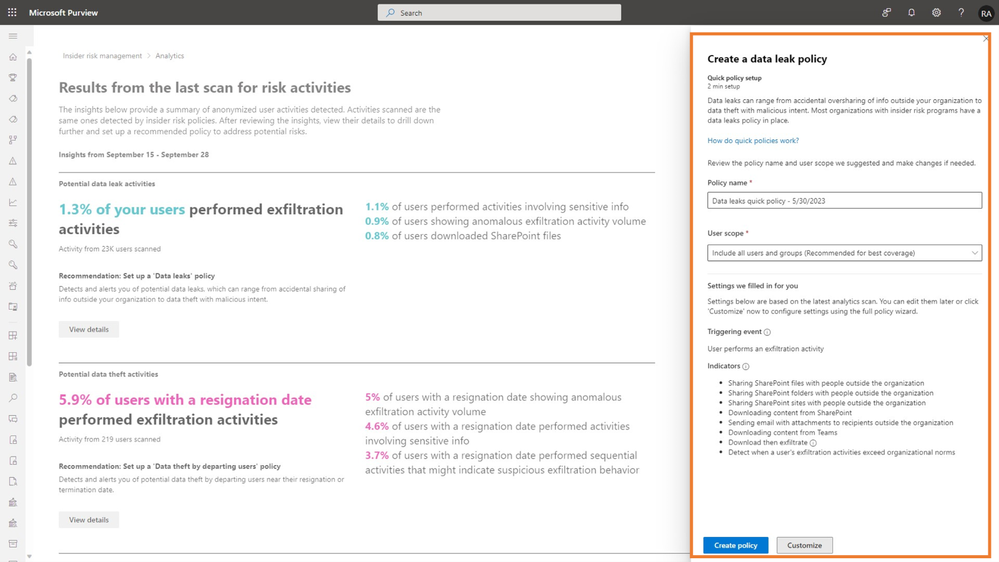Open the archive box icon in sidebar

coord(13,544)
